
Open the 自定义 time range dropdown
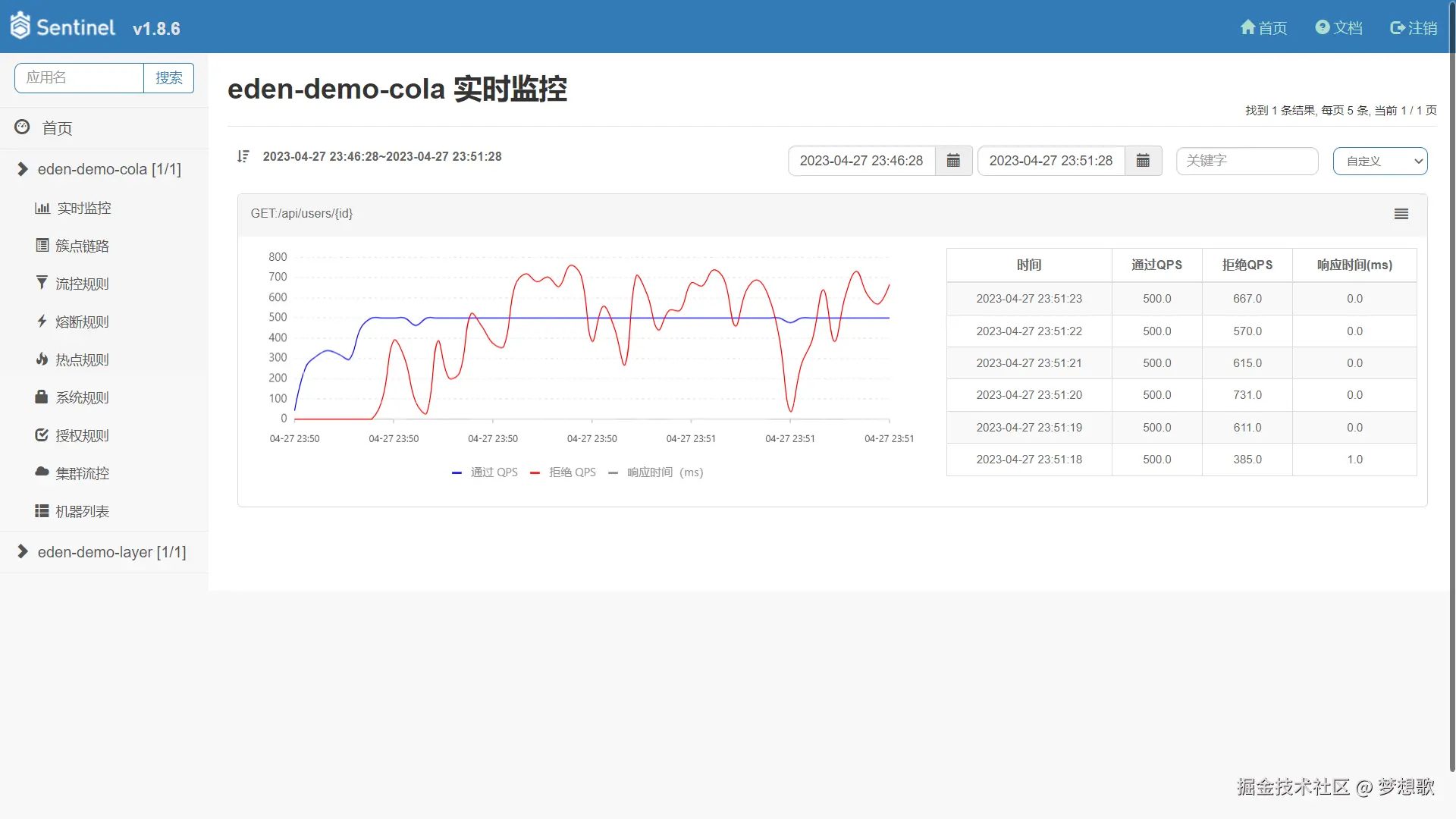[x=1379, y=161]
